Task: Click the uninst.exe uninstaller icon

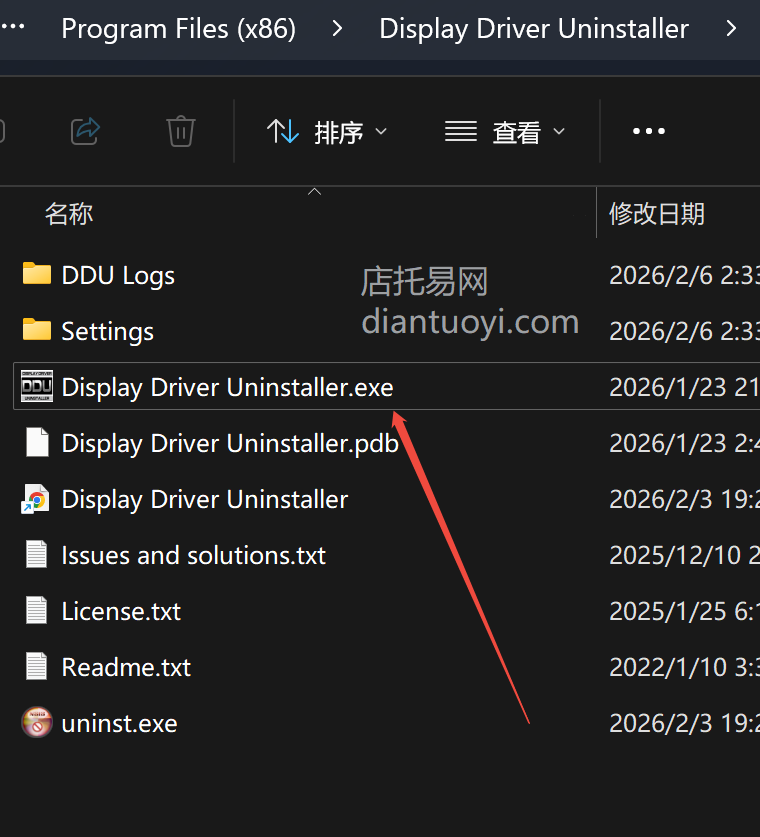Action: 37,722
